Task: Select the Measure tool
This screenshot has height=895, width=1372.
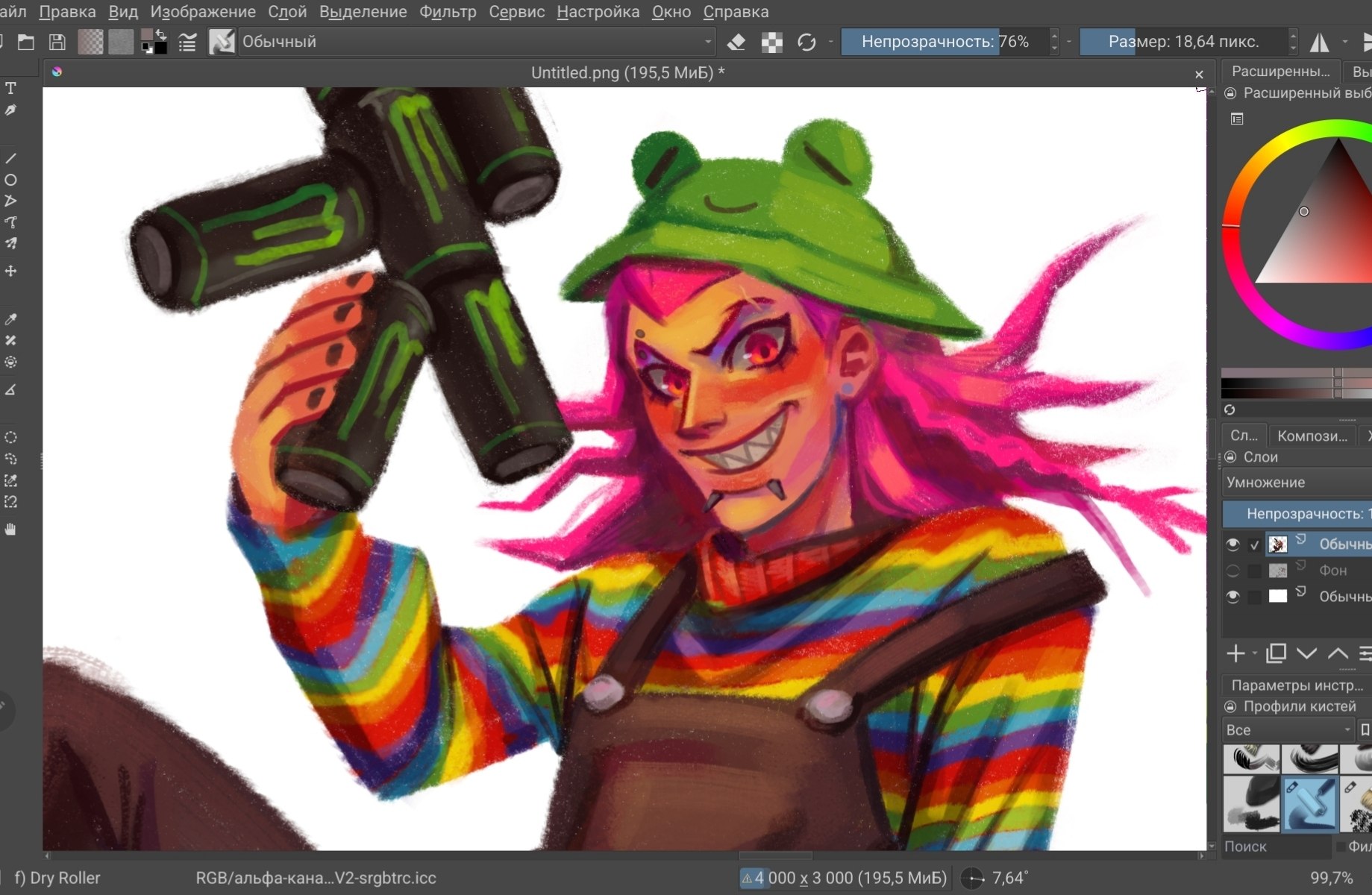Action: [x=10, y=389]
